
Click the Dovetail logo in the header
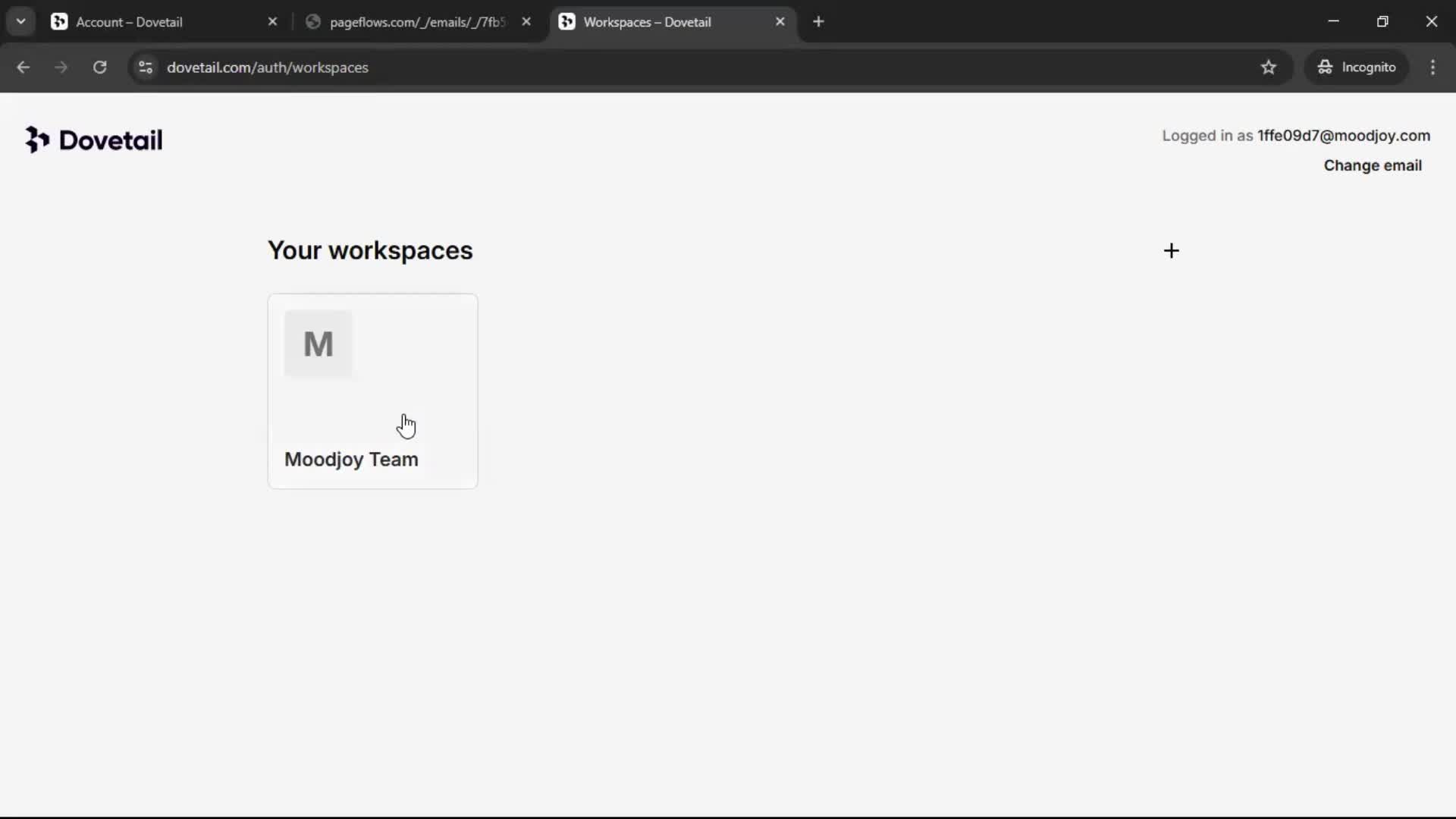[x=94, y=140]
